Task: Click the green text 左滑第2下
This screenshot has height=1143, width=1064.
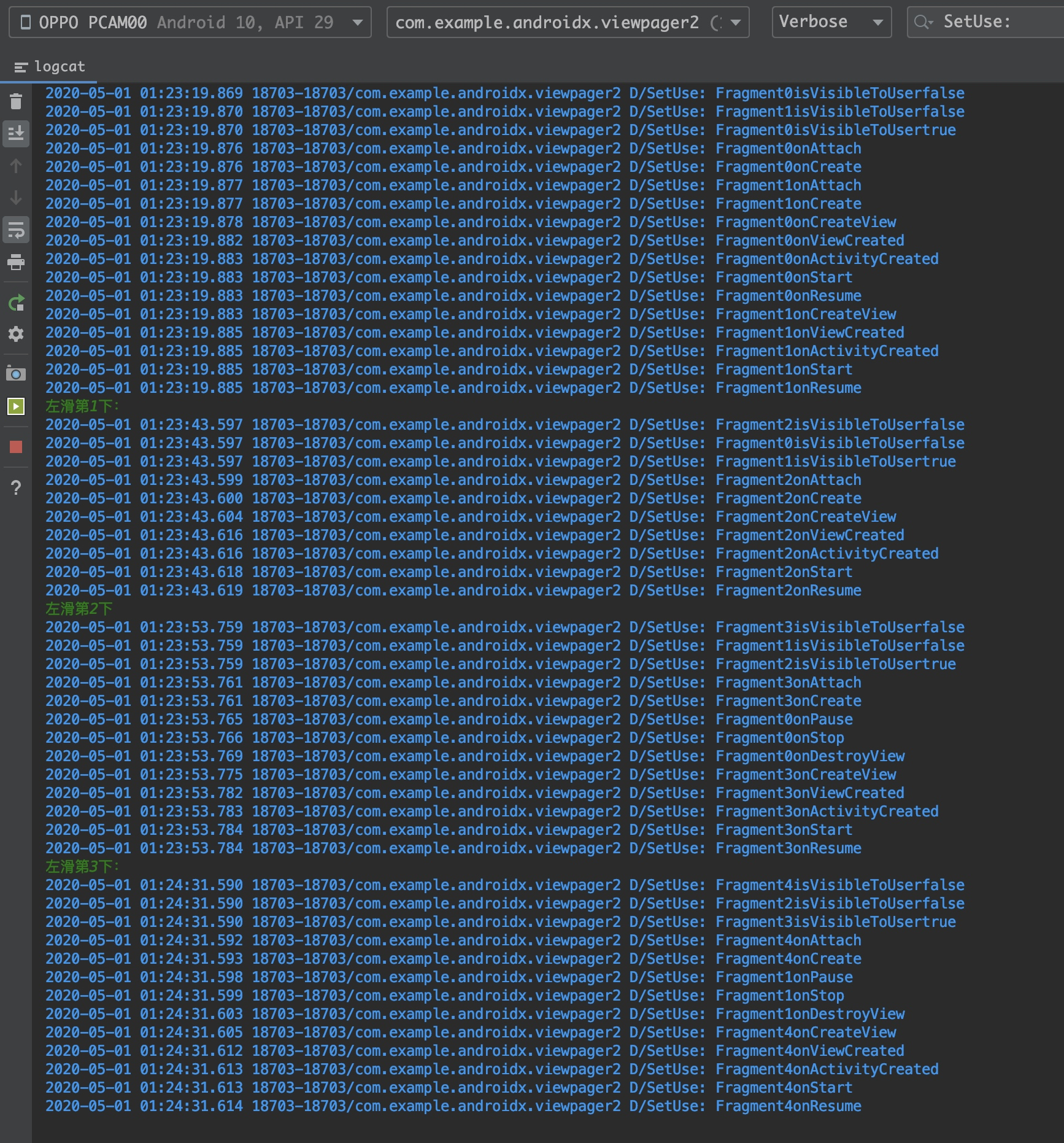Action: tap(79, 609)
